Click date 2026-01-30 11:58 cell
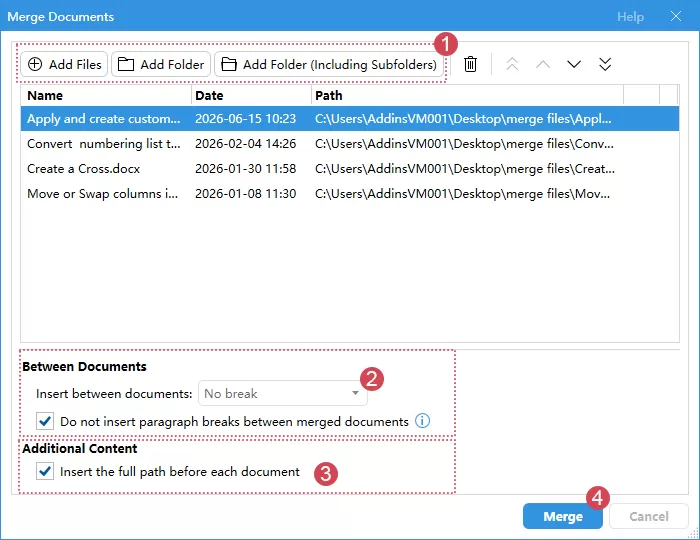Image resolution: width=700 pixels, height=540 pixels. tap(246, 169)
